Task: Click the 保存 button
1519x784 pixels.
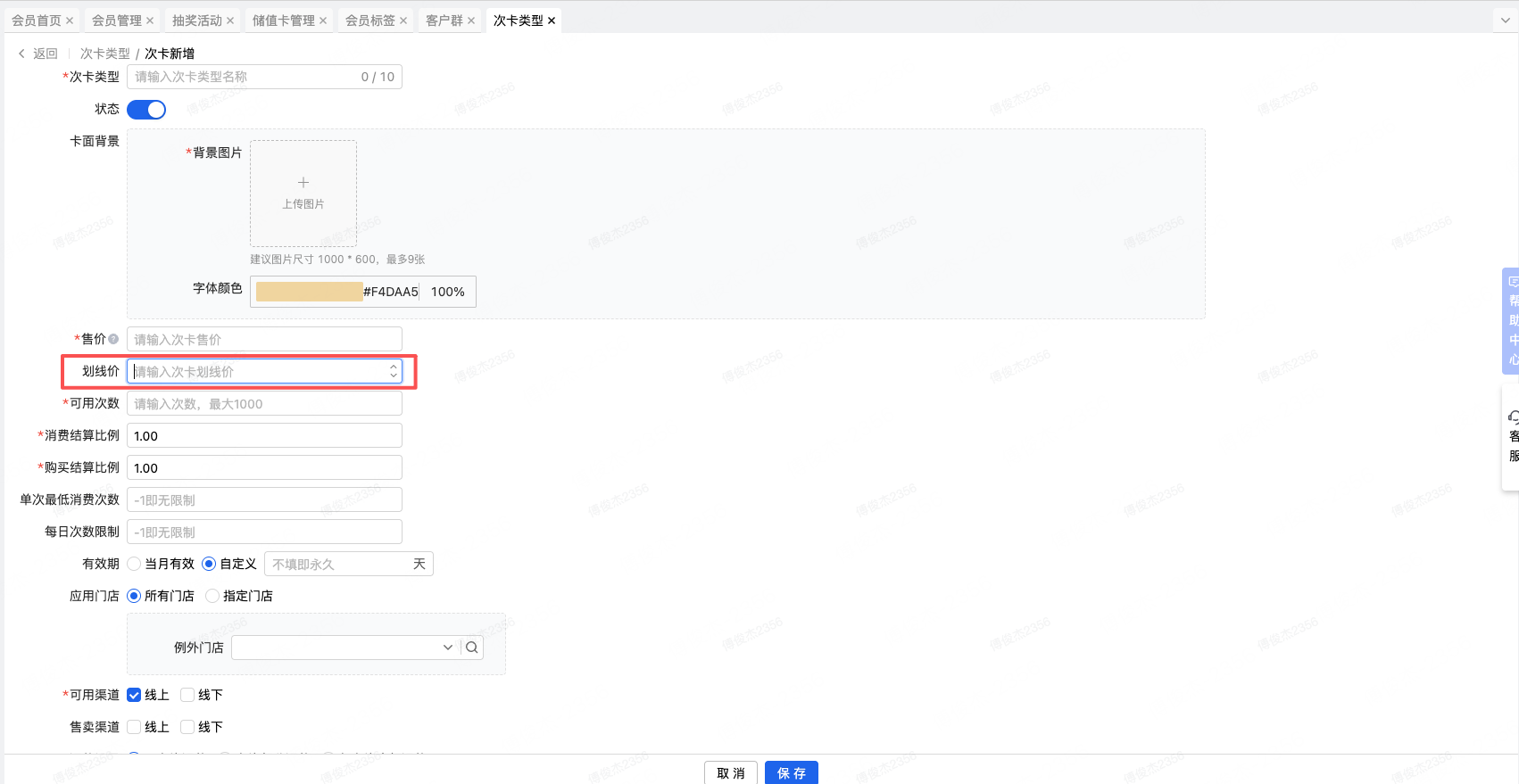Action: point(792,772)
